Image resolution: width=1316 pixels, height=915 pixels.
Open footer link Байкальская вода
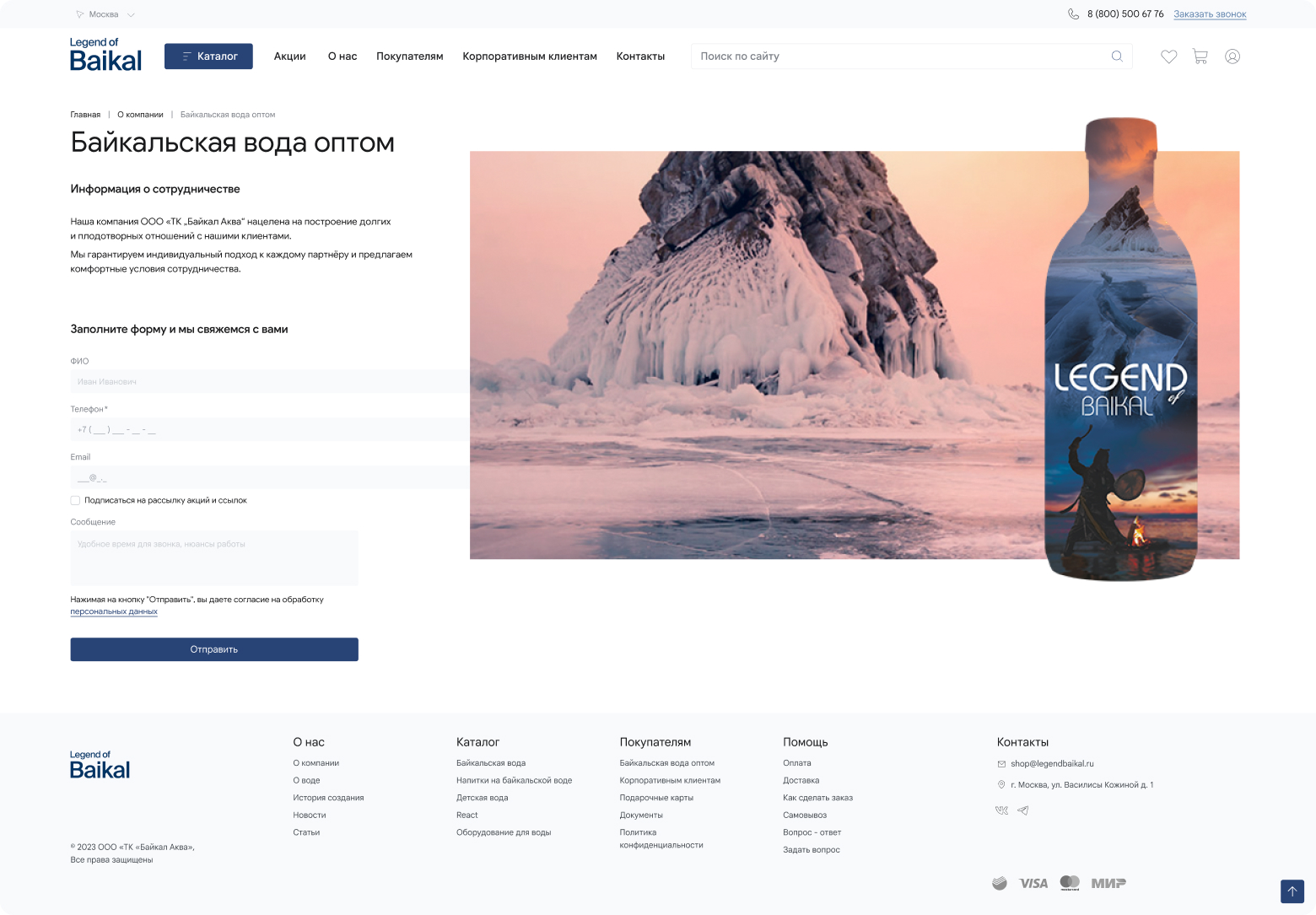point(491,763)
